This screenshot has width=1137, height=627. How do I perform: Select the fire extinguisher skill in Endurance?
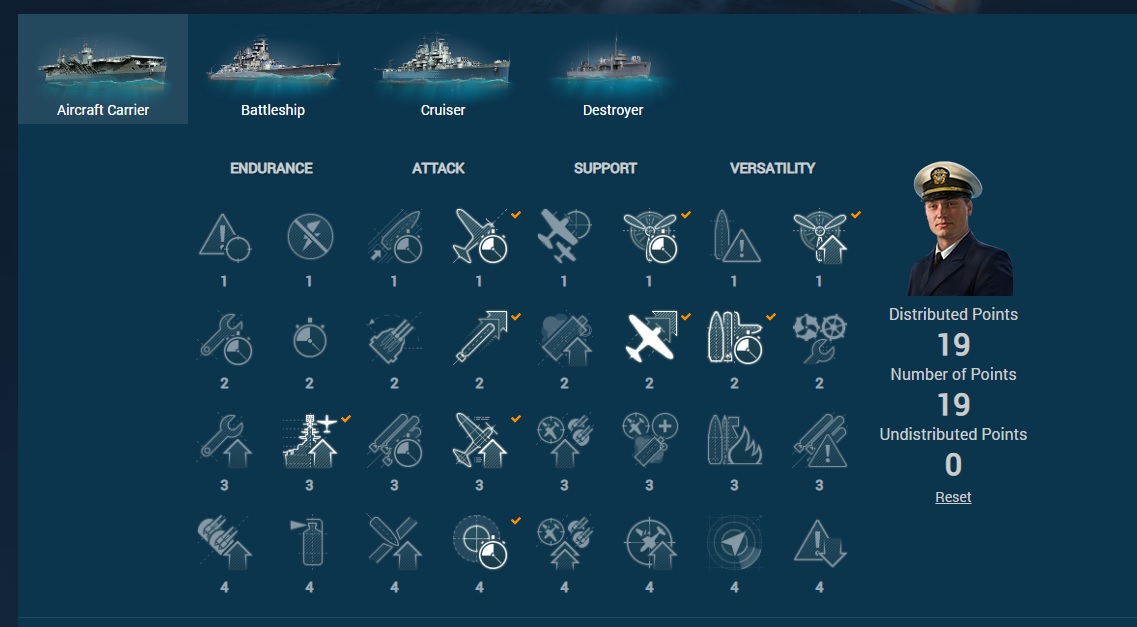(x=310, y=543)
